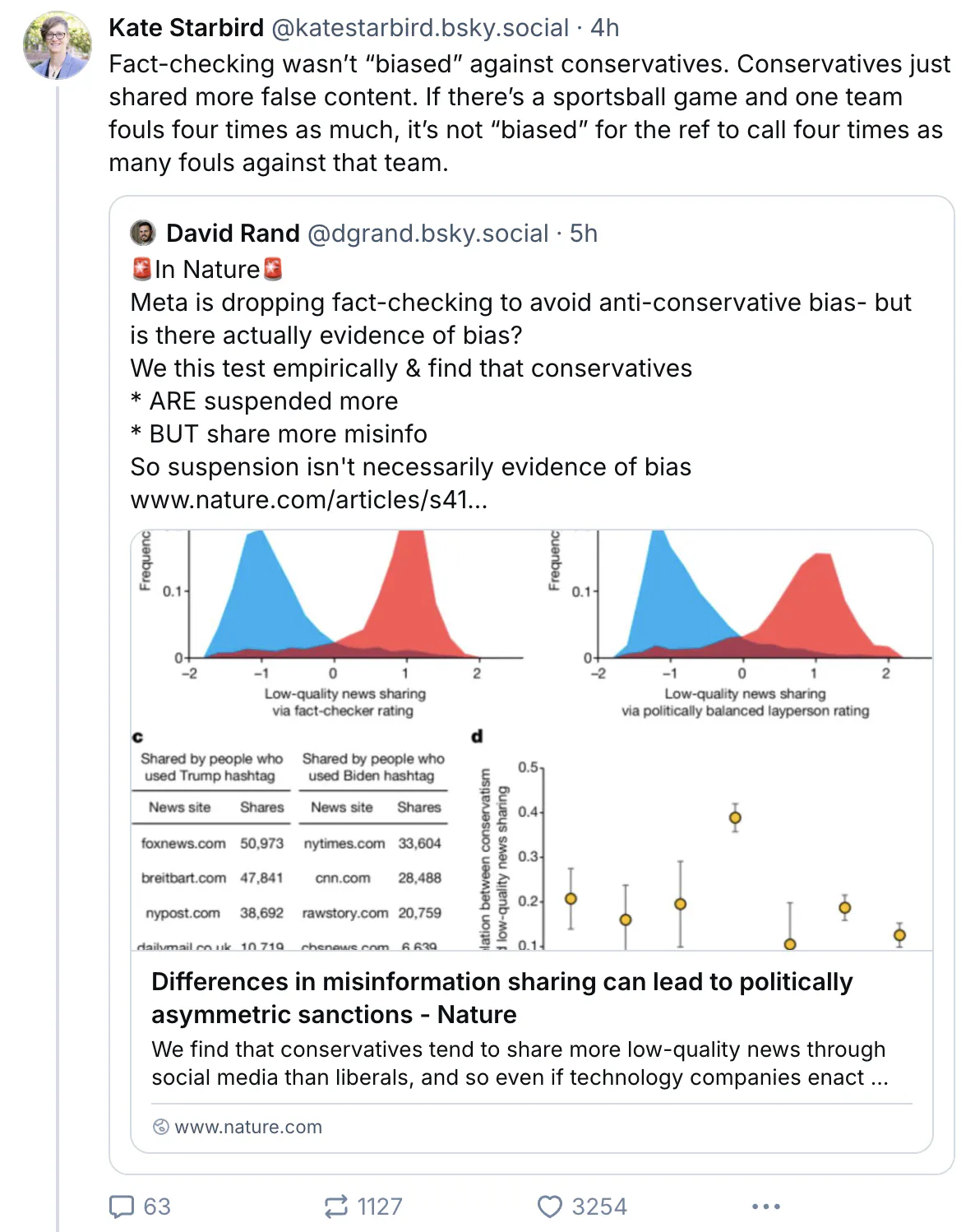Open the three-dot more options menu
Screen dimensions: 975x1232
coord(765,1207)
